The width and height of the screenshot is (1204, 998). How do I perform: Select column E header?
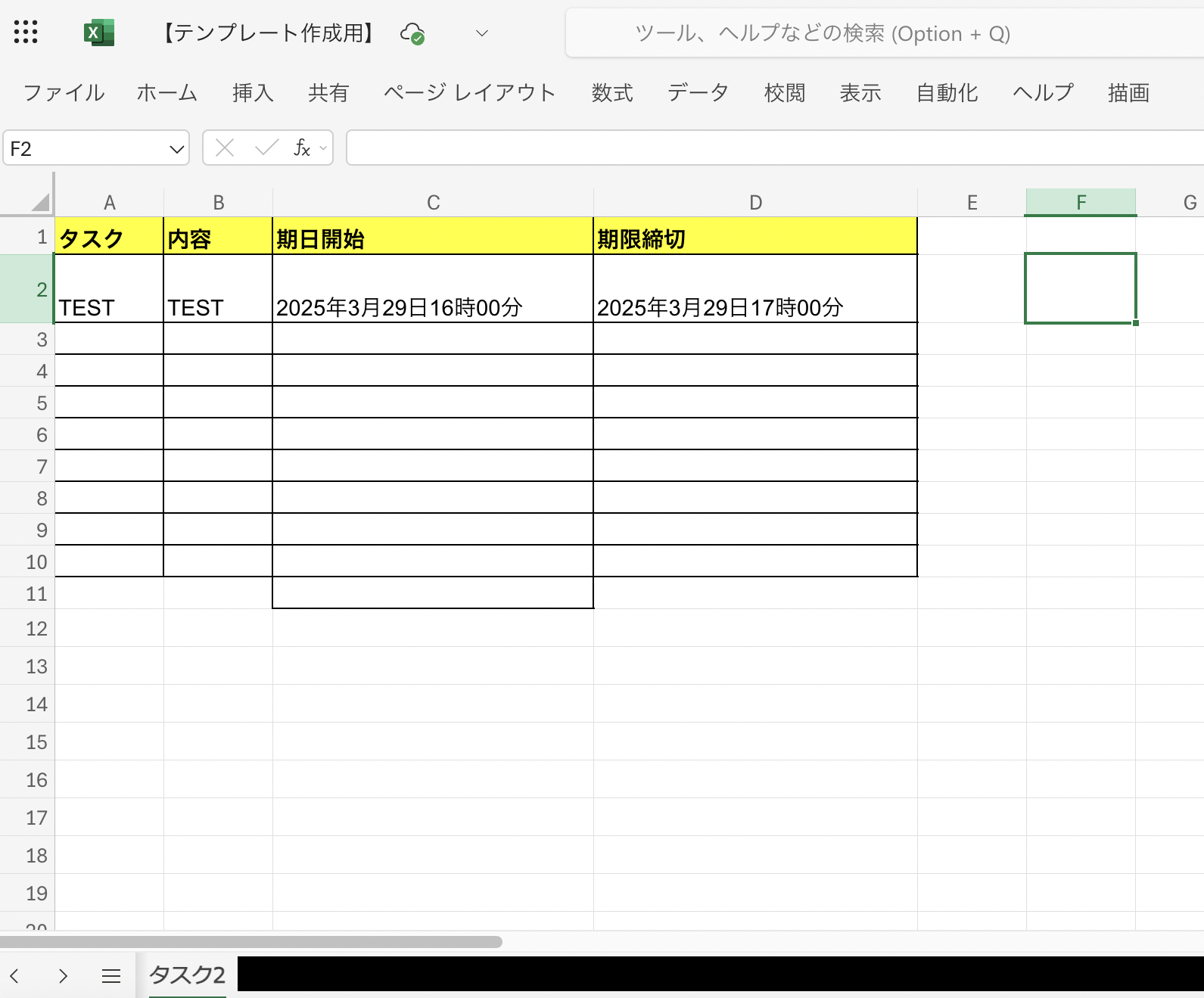pyautogui.click(x=972, y=202)
